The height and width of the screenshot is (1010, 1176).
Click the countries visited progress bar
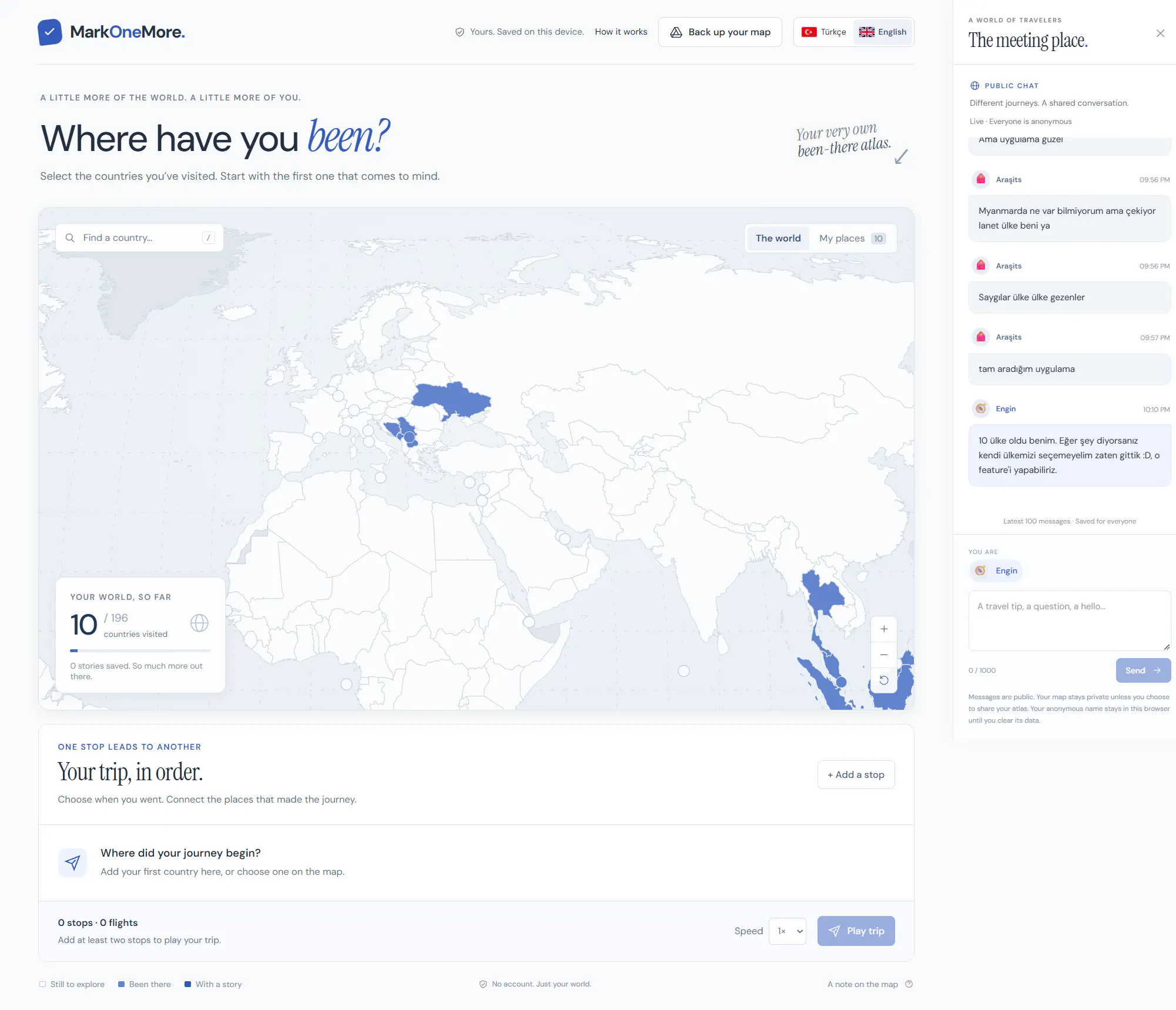(140, 650)
